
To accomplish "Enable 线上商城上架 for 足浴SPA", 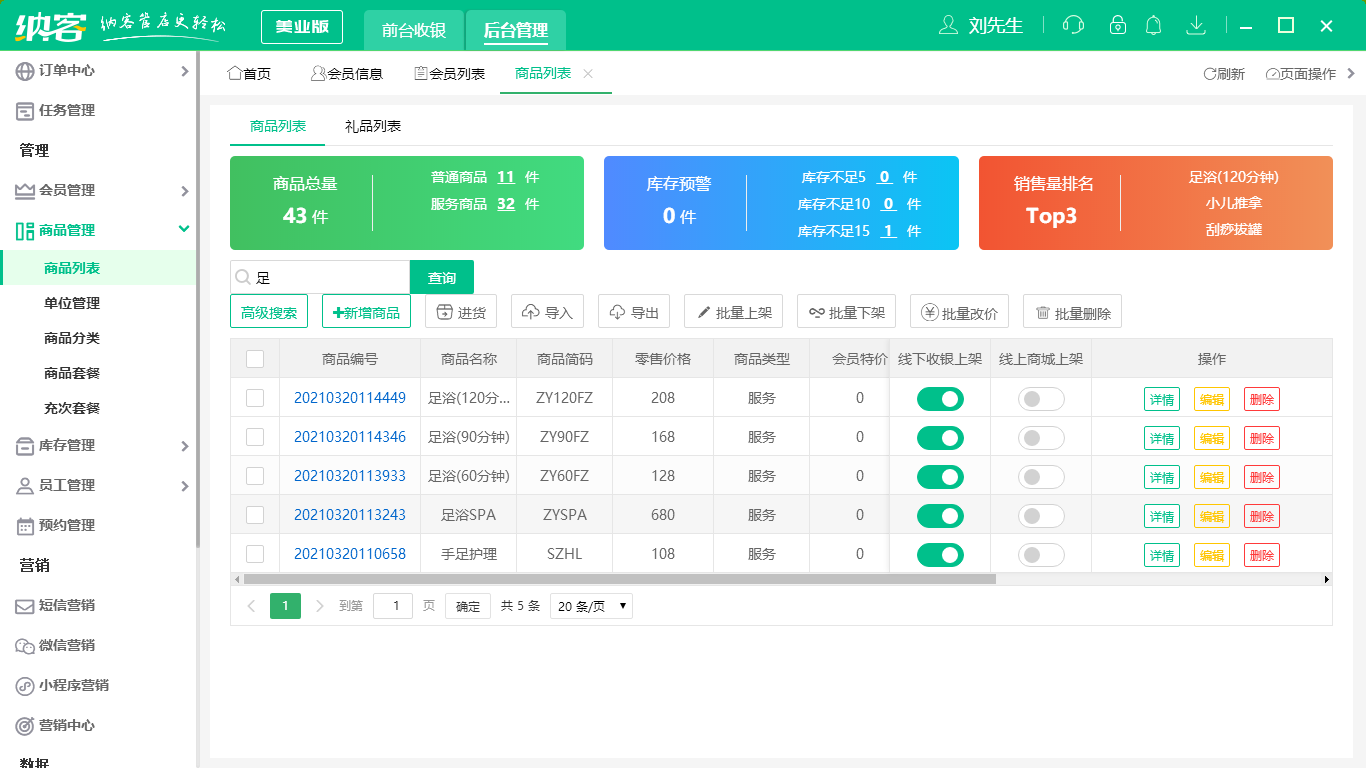I will pos(1040,515).
